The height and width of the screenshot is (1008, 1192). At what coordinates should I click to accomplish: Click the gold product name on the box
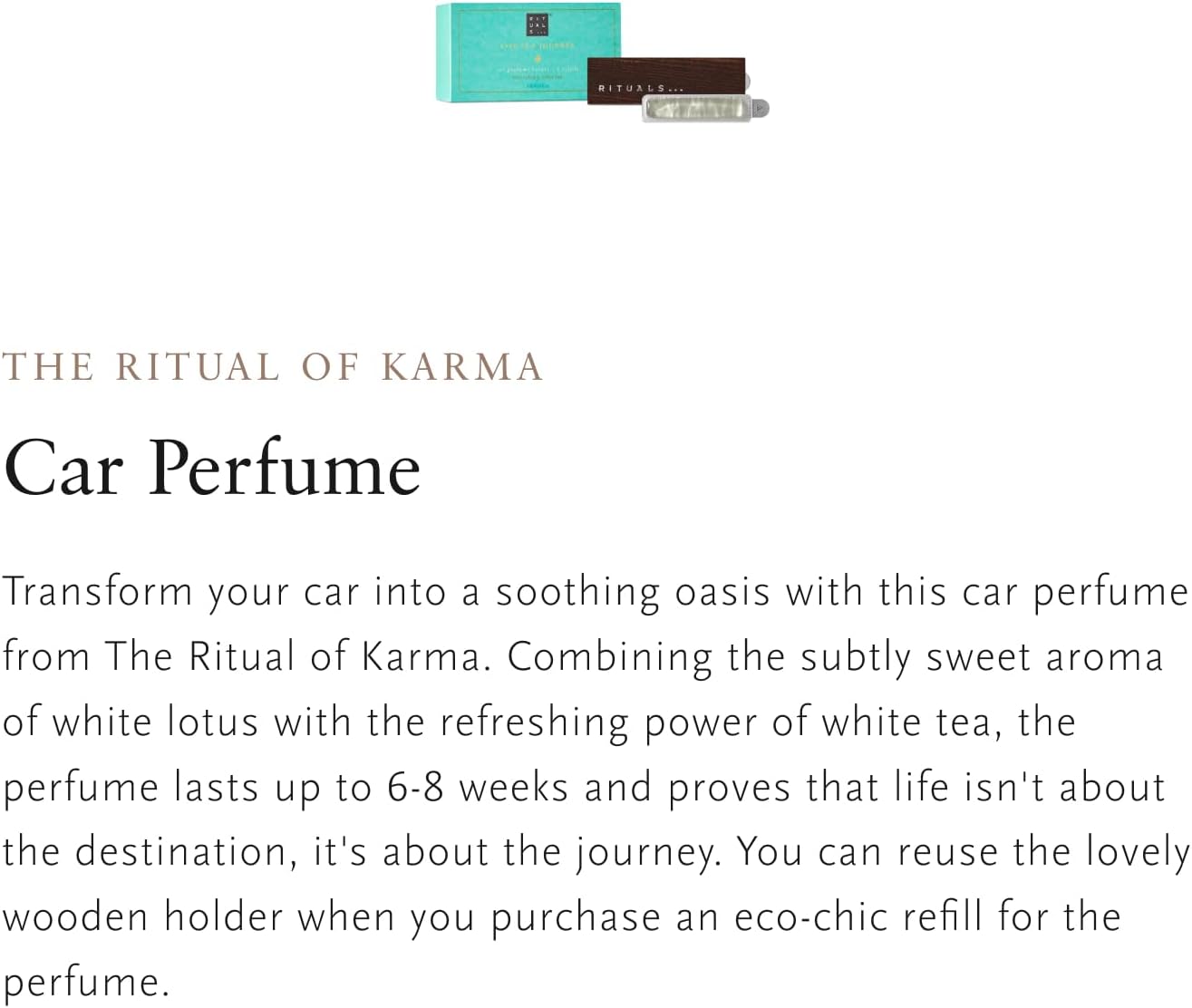click(537, 45)
